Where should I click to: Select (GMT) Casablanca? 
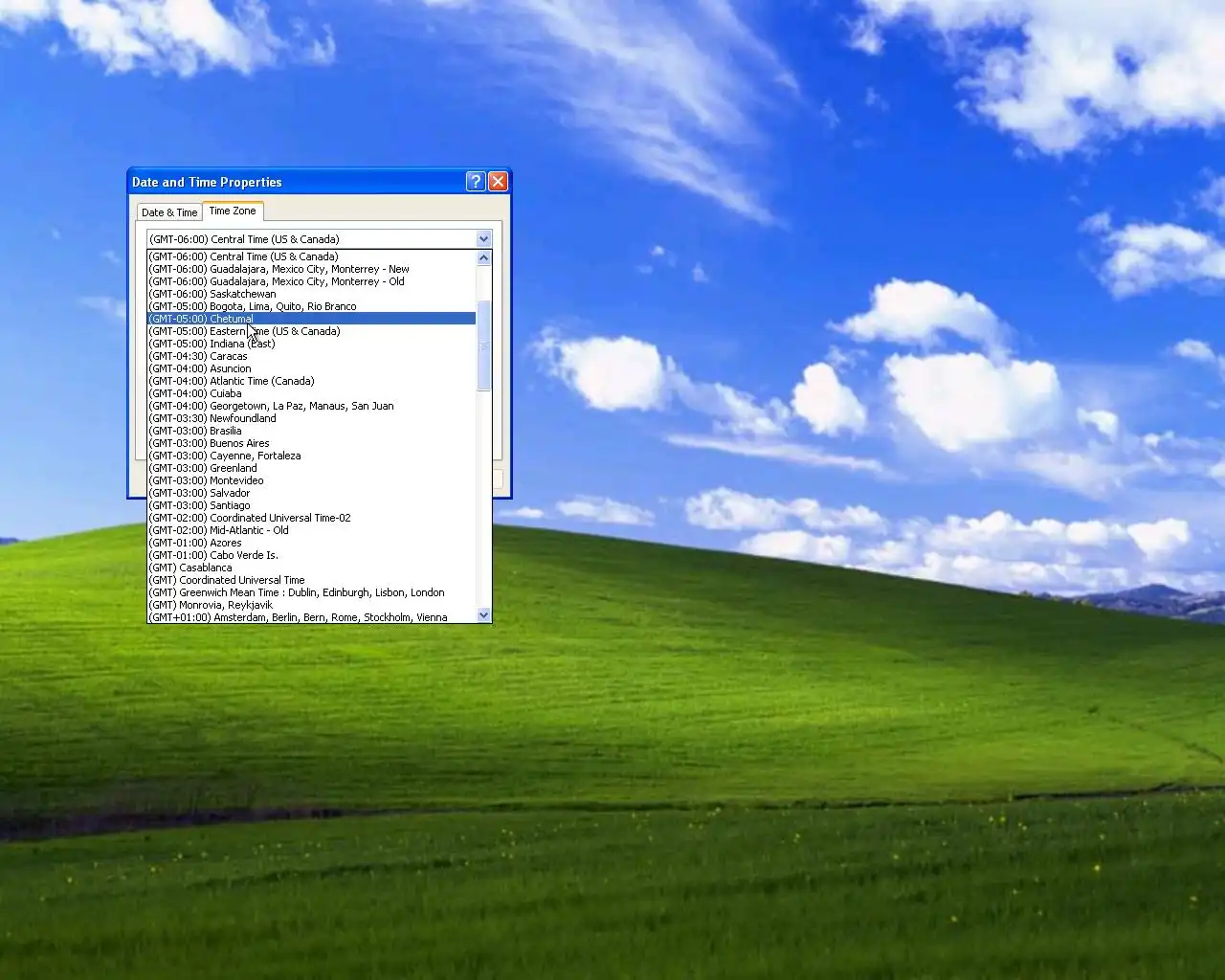(x=311, y=568)
